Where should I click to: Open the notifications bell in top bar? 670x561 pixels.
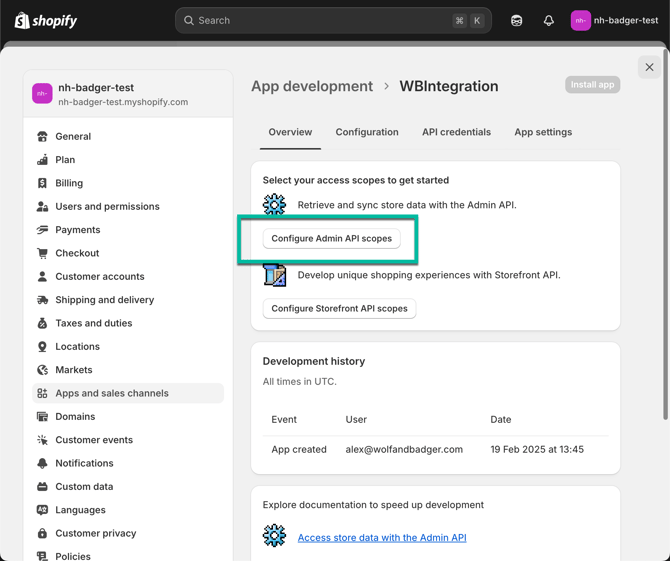(x=549, y=21)
